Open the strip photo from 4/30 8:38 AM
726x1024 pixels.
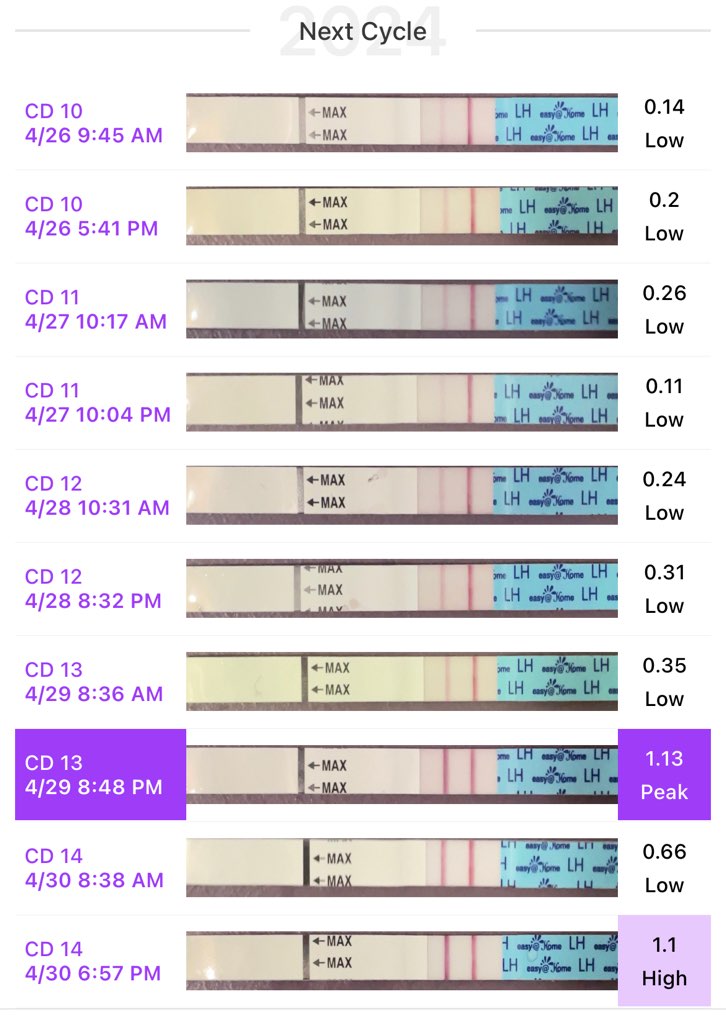401,868
